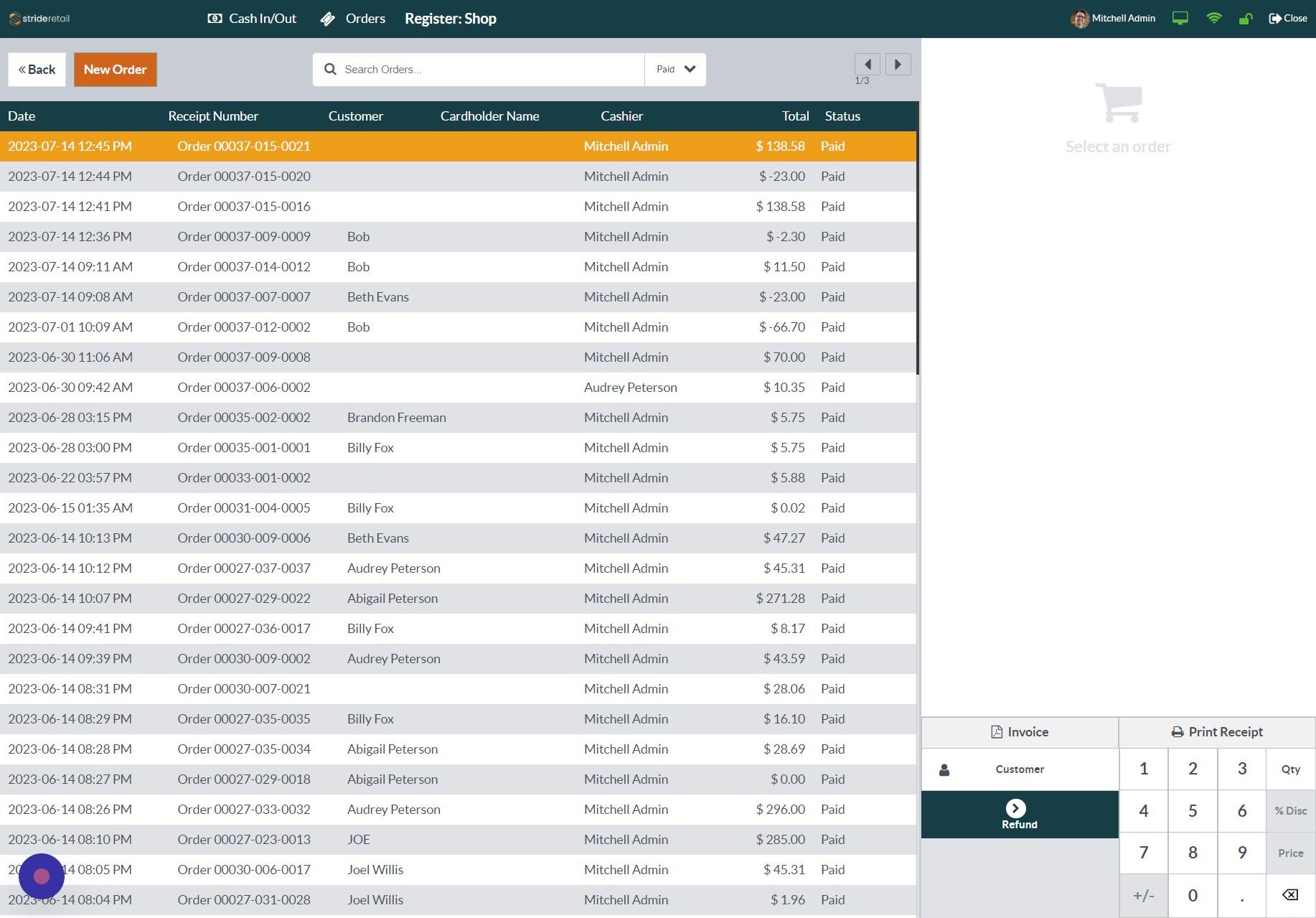The height and width of the screenshot is (918, 1316).
Task: Select Order 00033-001-0002
Action: (x=458, y=478)
